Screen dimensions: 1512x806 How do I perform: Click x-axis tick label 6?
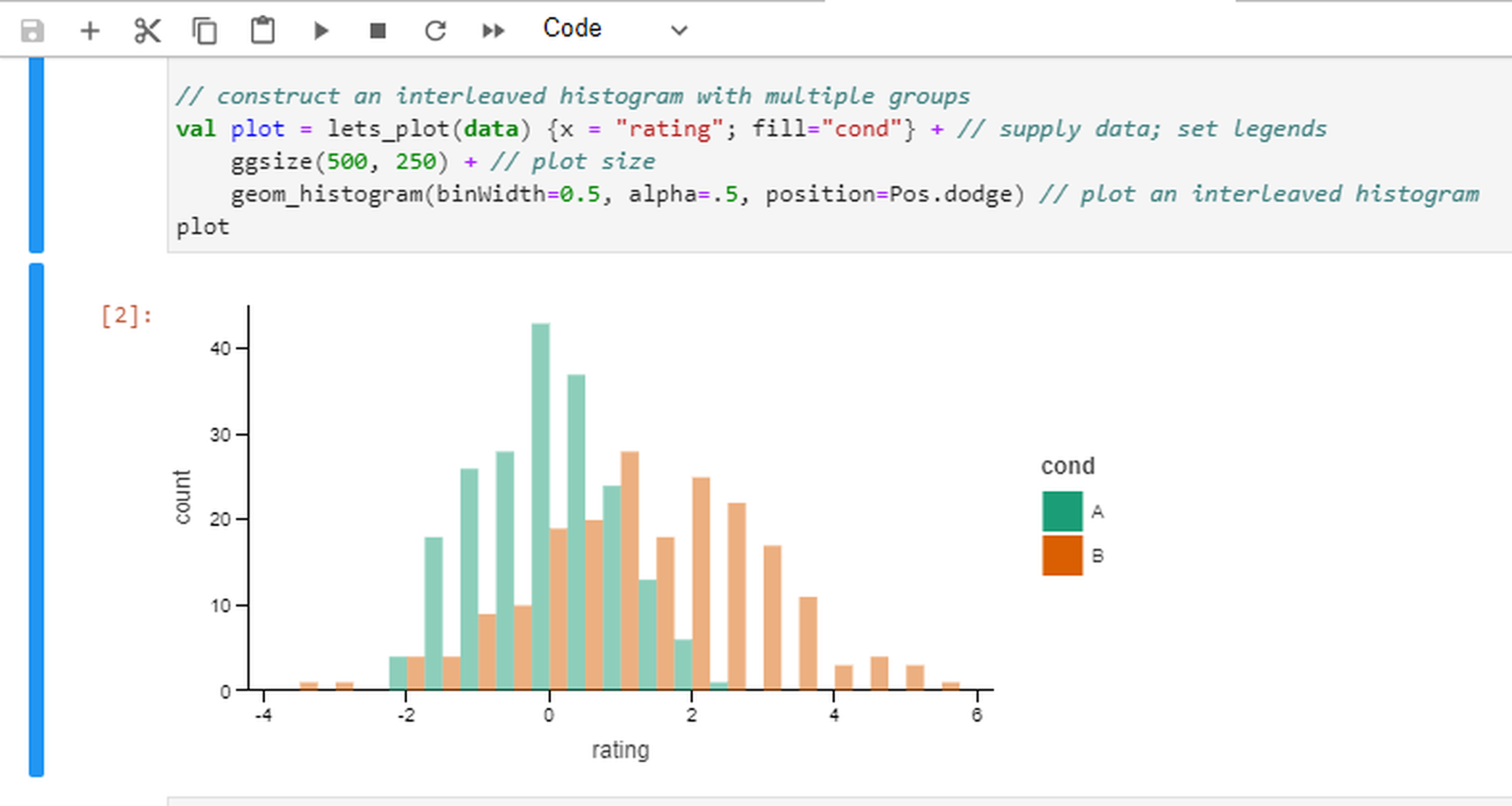(x=977, y=715)
